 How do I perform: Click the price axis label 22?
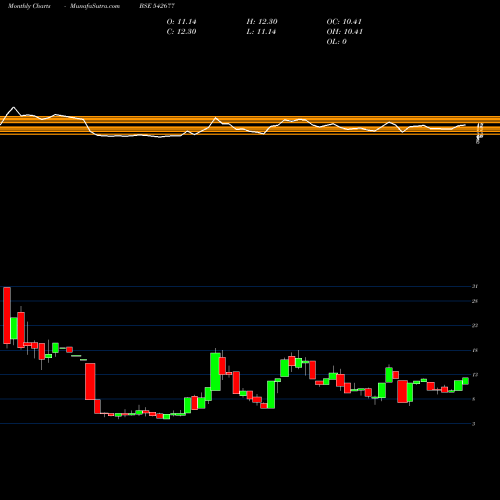click(475, 326)
